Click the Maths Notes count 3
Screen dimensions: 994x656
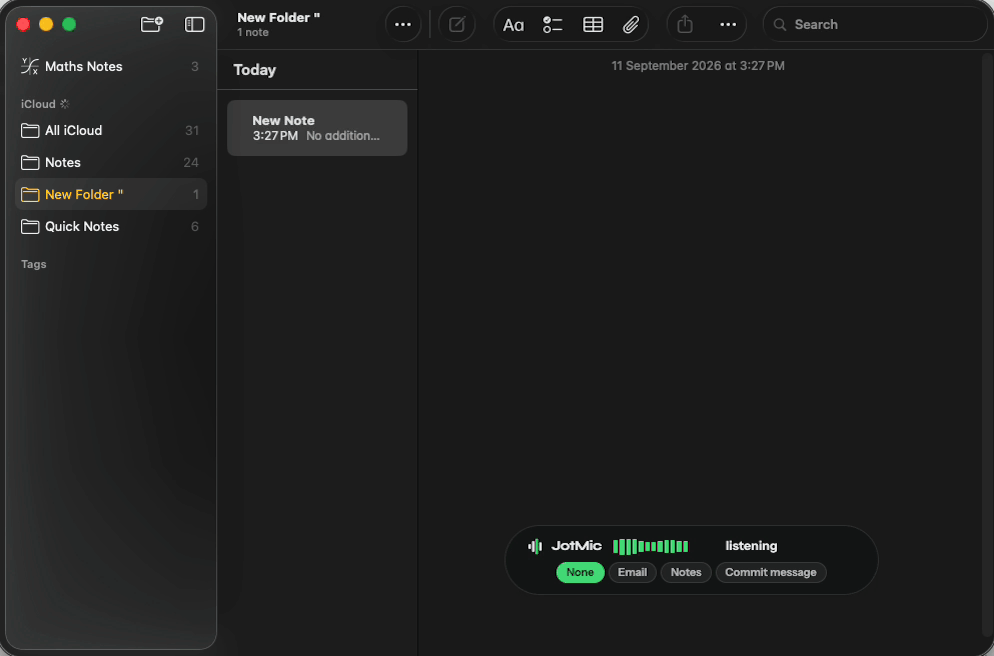195,67
